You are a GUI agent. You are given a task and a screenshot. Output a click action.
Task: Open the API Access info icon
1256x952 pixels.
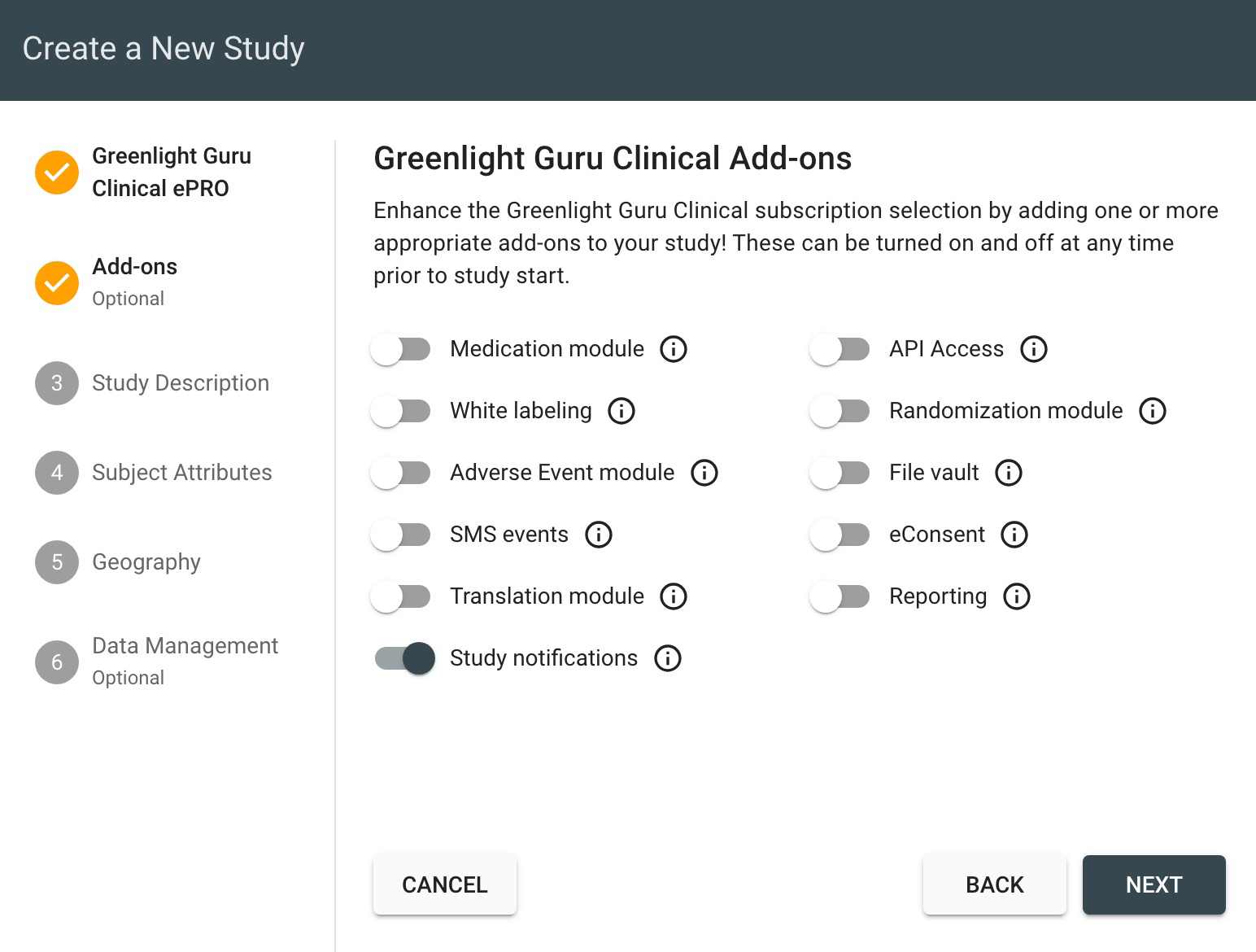pyautogui.click(x=1032, y=349)
